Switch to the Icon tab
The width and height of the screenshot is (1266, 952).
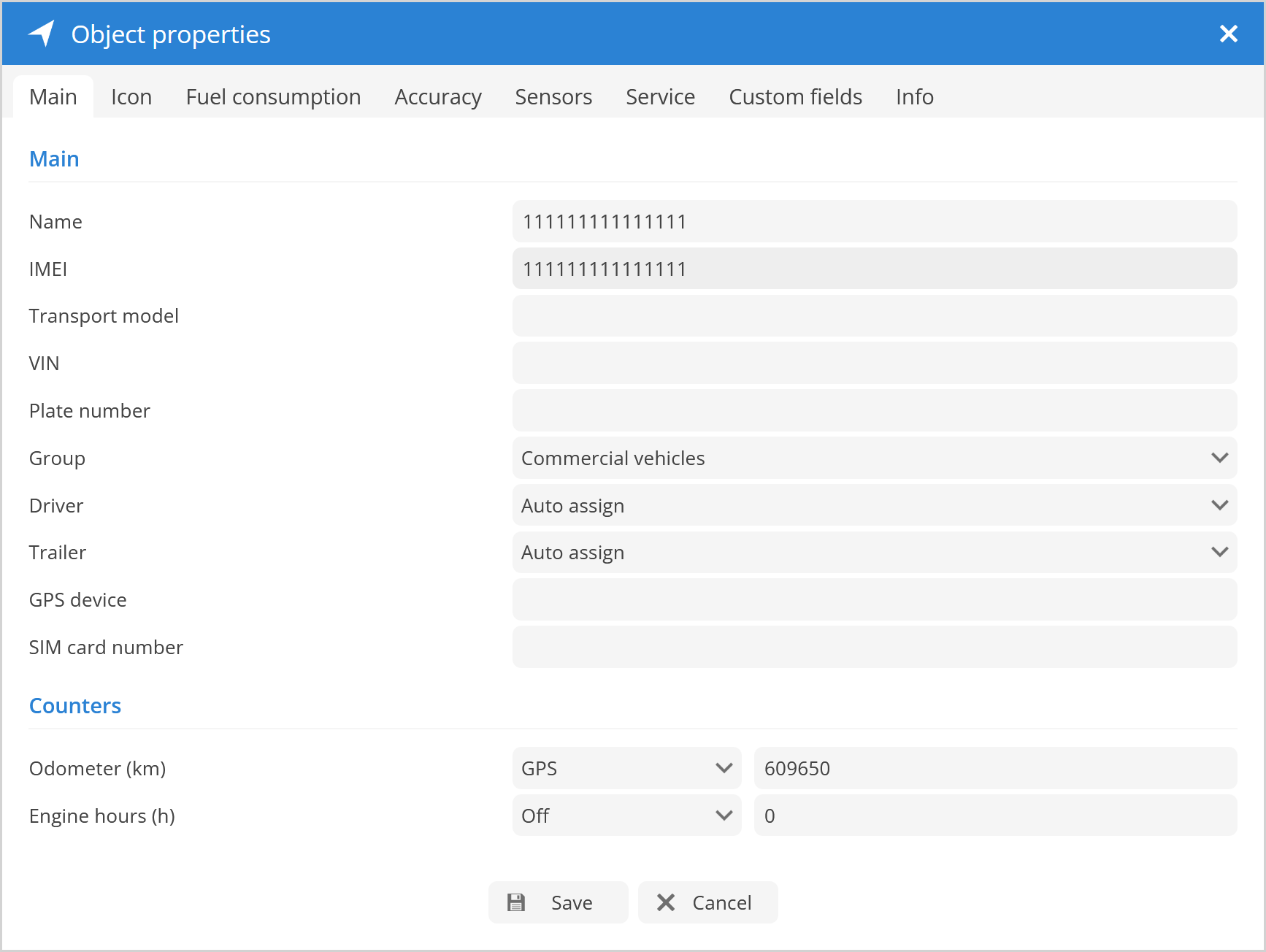point(131,97)
